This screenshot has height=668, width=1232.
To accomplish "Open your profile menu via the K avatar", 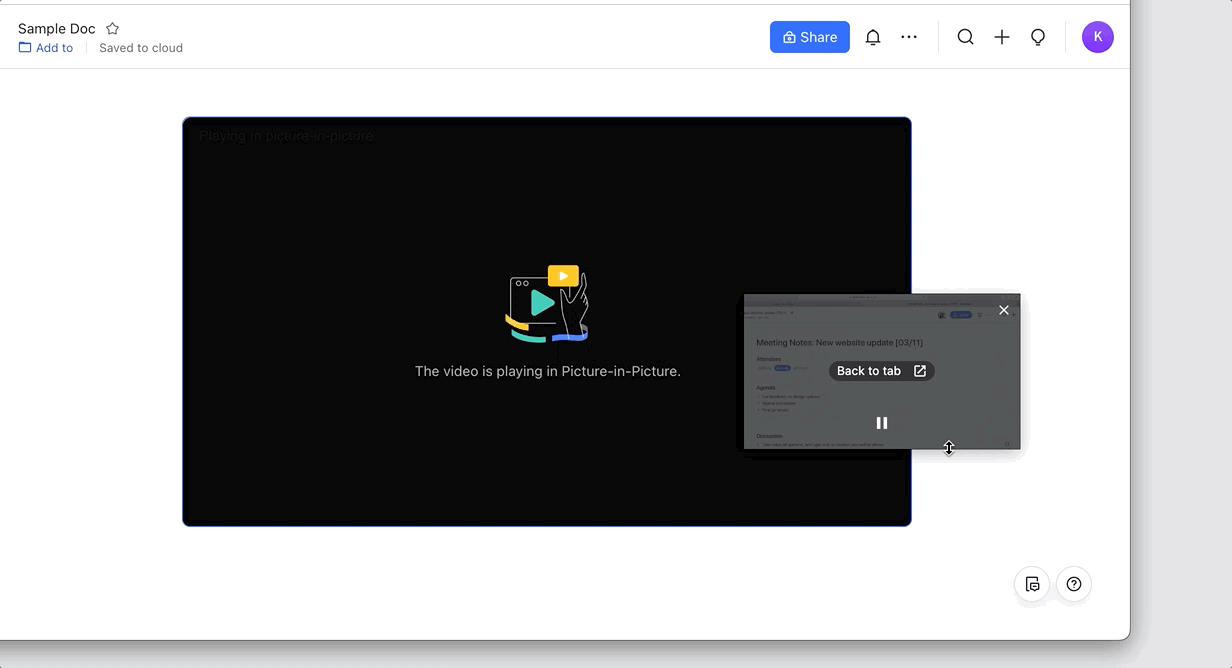I will click(x=1097, y=37).
